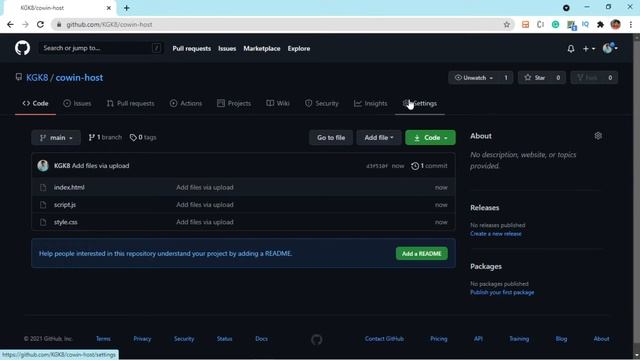Screen dimensions: 640x360
Task: Click the footer GitHub logo
Action: pyautogui.click(x=316, y=339)
